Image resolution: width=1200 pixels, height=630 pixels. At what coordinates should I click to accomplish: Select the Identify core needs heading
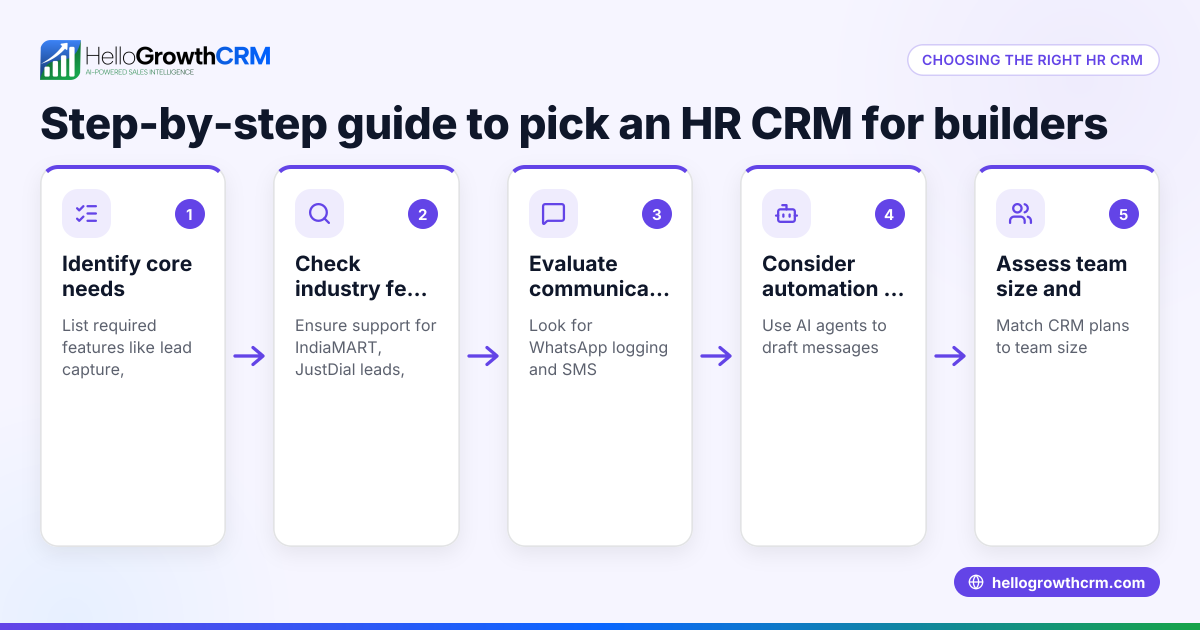[127, 276]
